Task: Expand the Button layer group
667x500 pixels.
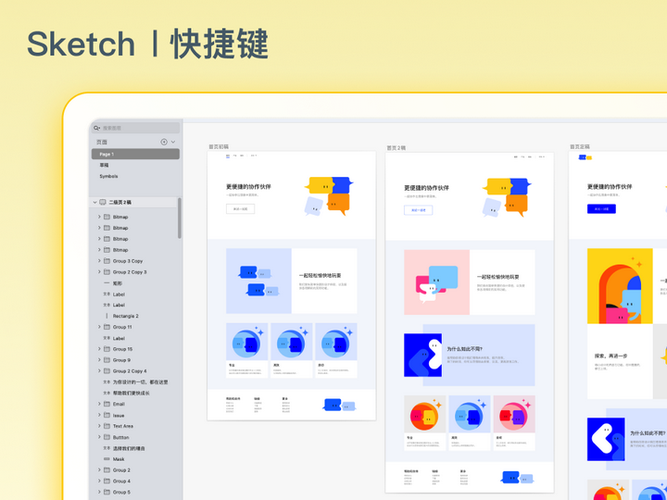Action: pyautogui.click(x=99, y=437)
